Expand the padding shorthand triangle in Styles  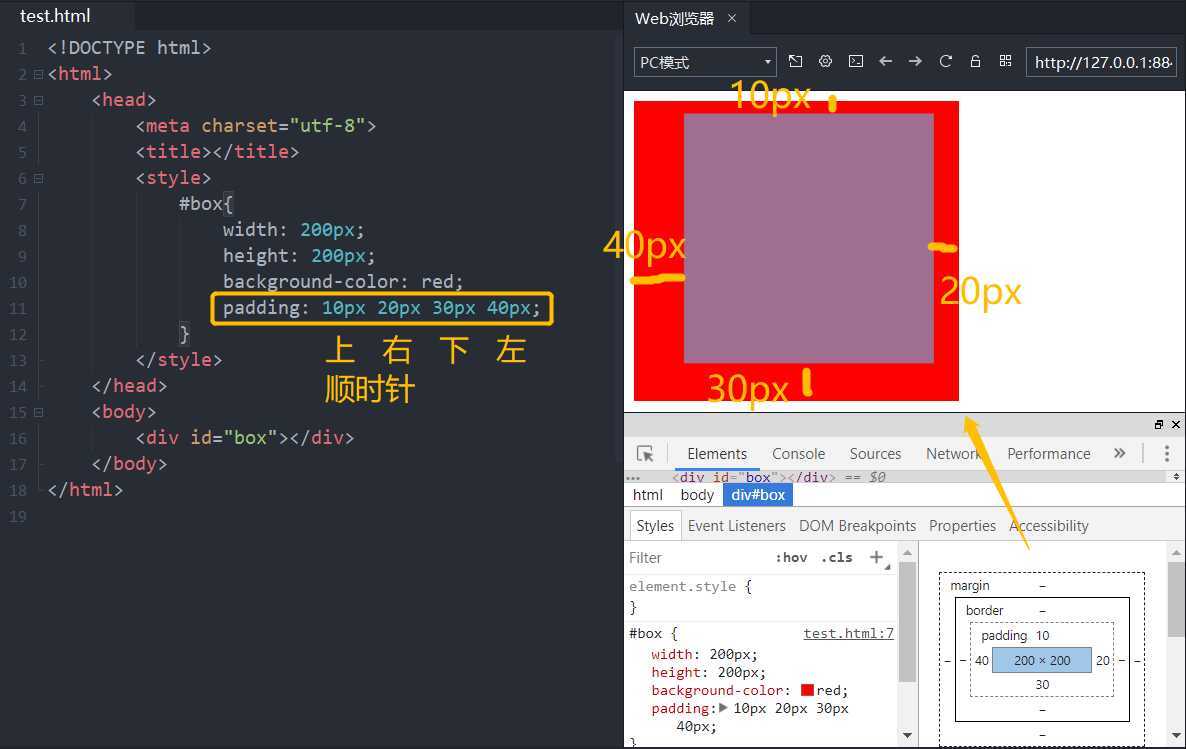click(723, 708)
